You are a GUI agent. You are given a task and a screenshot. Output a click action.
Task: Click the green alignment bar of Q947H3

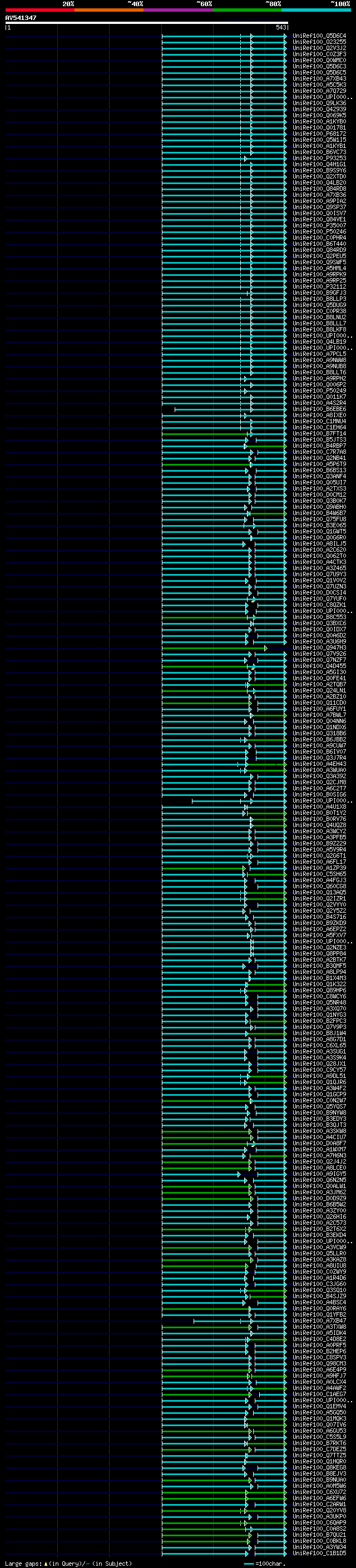point(214,648)
